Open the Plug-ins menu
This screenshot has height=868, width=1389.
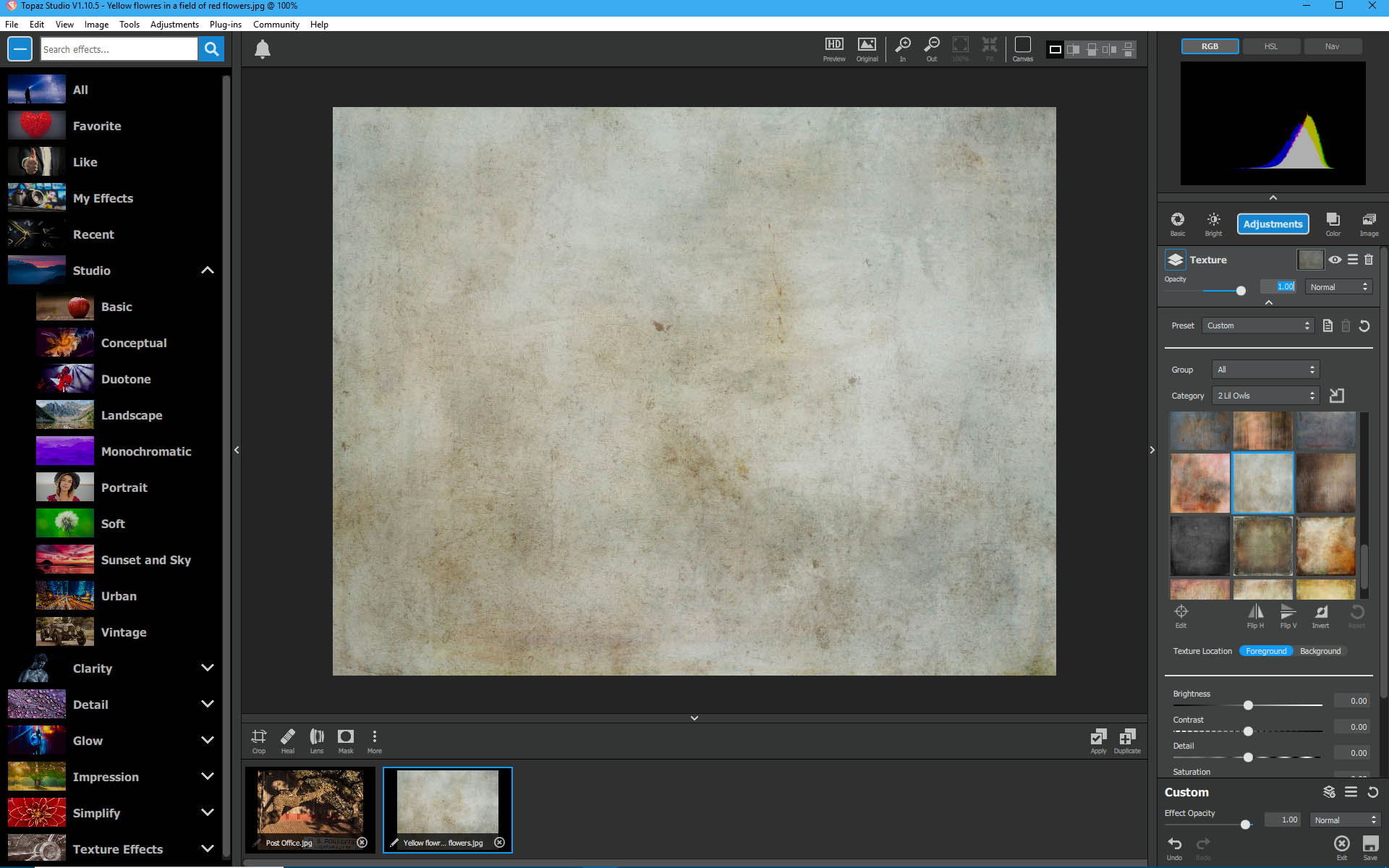point(226,24)
